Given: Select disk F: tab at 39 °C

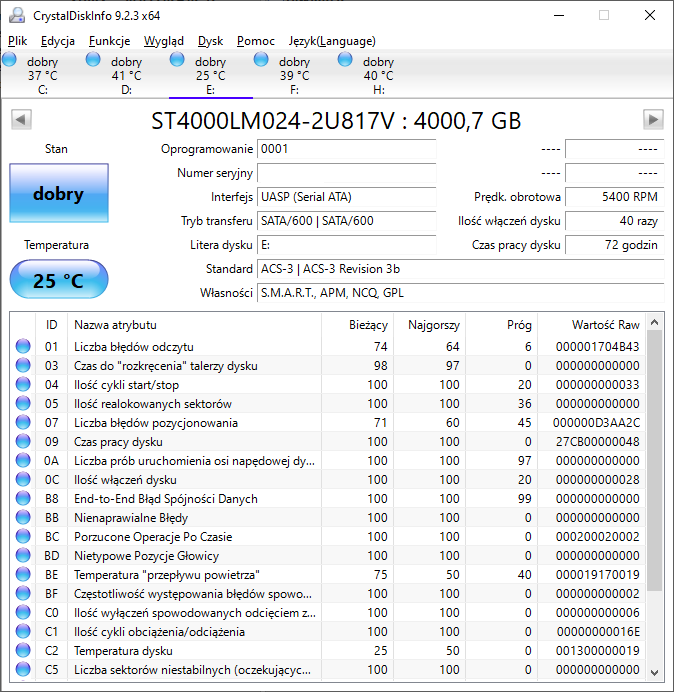Looking at the screenshot, I should pos(294,75).
